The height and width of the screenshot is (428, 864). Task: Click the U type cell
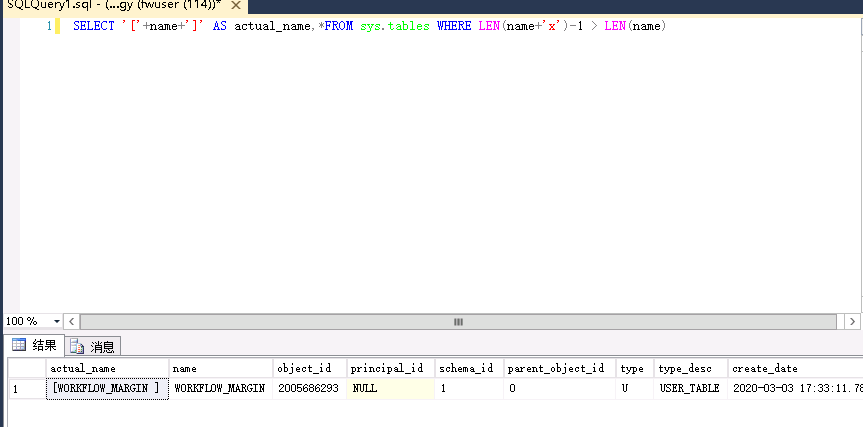click(x=635, y=388)
